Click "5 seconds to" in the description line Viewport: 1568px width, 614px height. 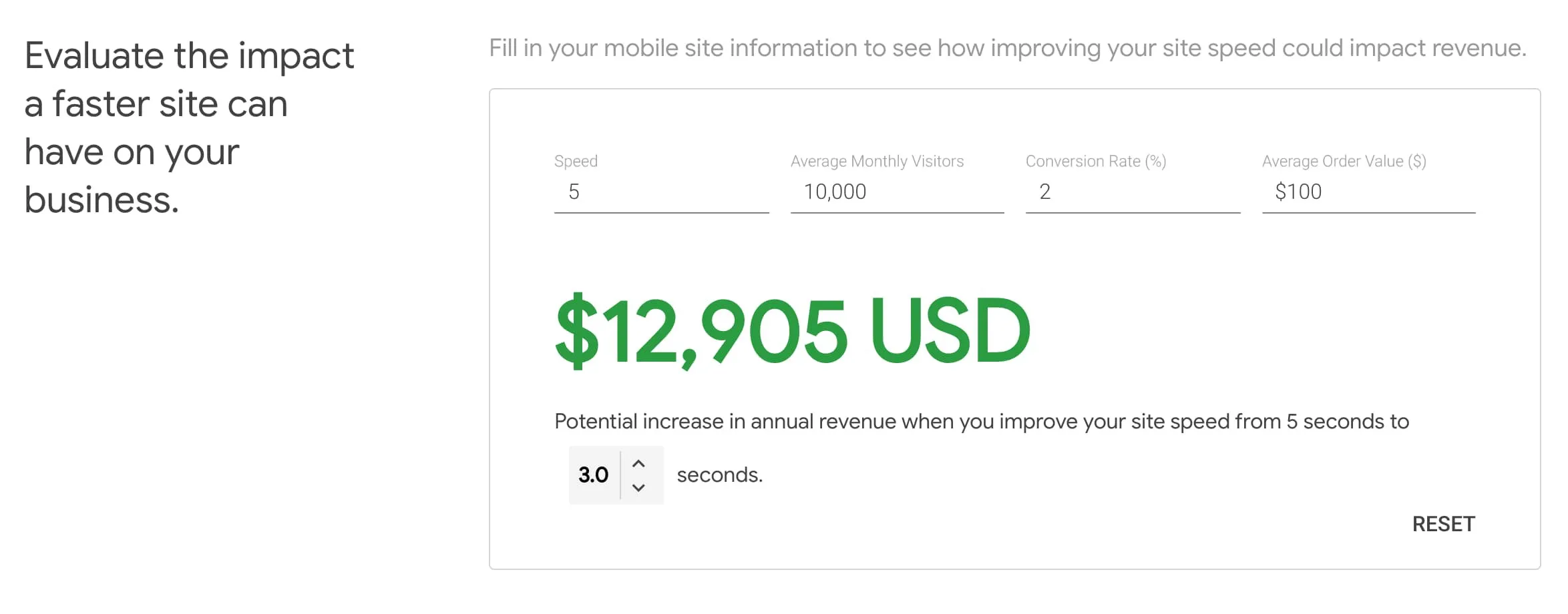coord(1348,422)
